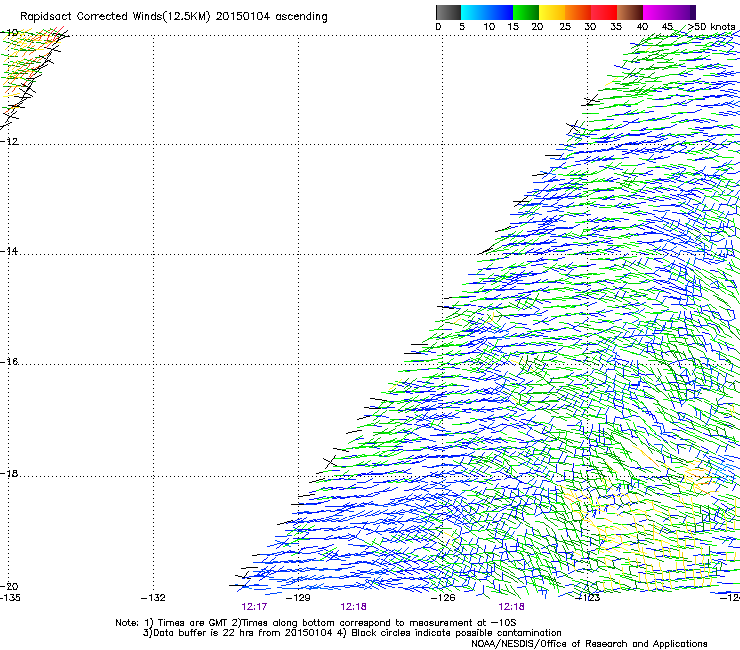740x650 pixels.
Task: Click the longitude label -132
Action: coord(153,598)
